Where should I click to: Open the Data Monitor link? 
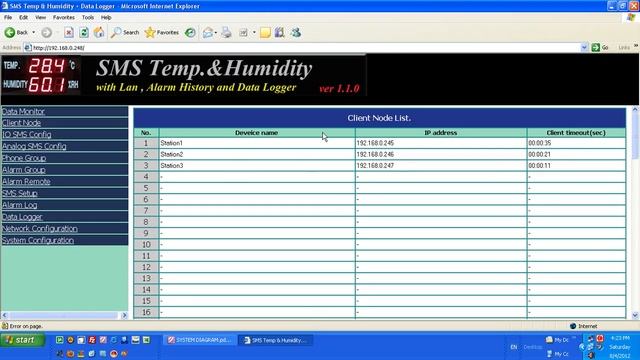[23, 111]
